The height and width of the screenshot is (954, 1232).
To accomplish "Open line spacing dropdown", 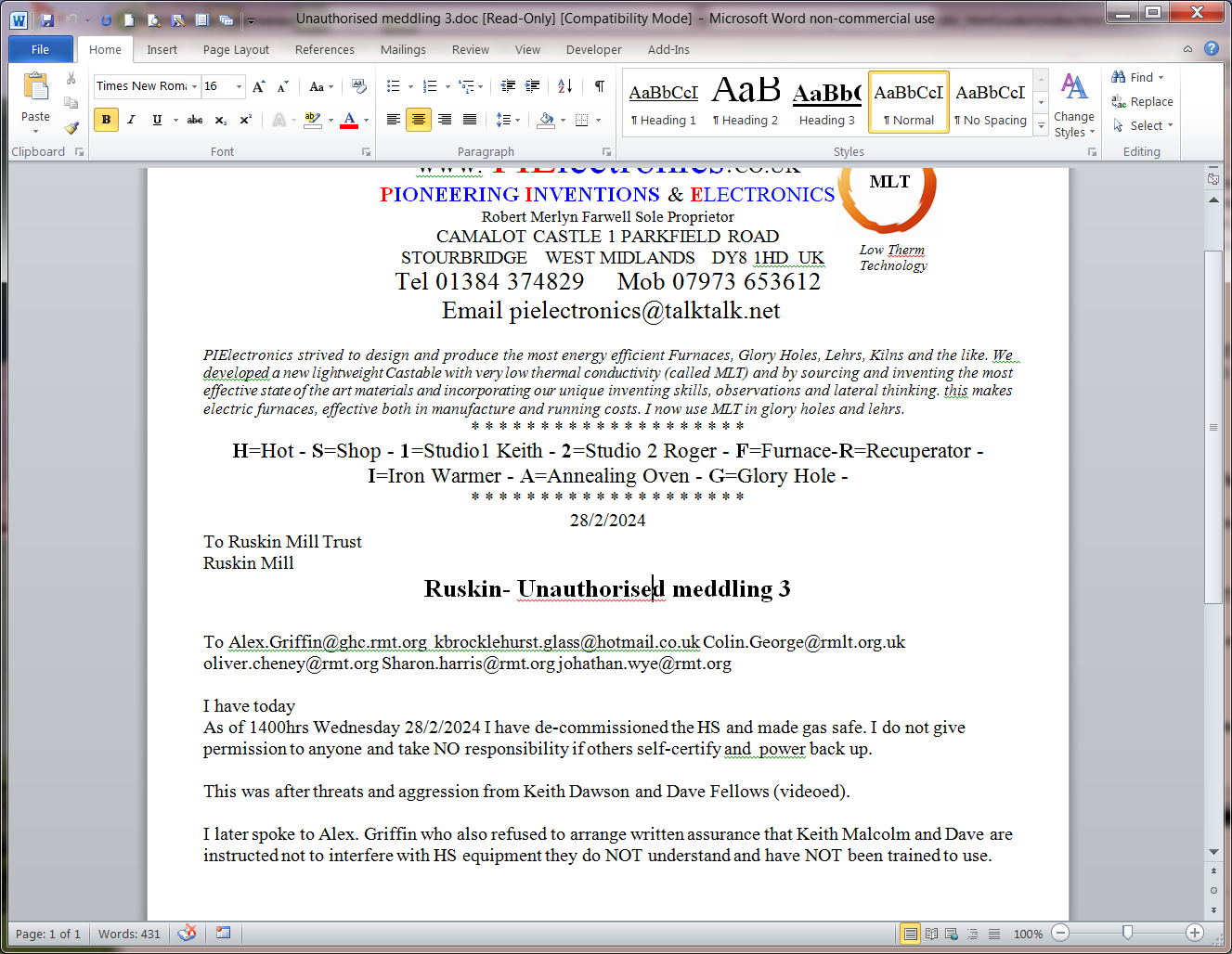I will pos(509,120).
